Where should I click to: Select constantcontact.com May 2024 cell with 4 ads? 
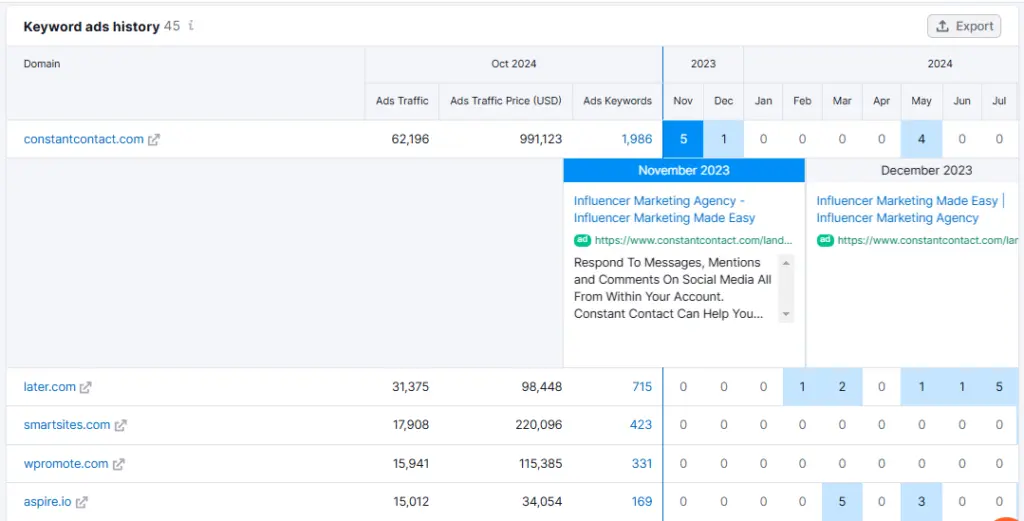tap(921, 140)
